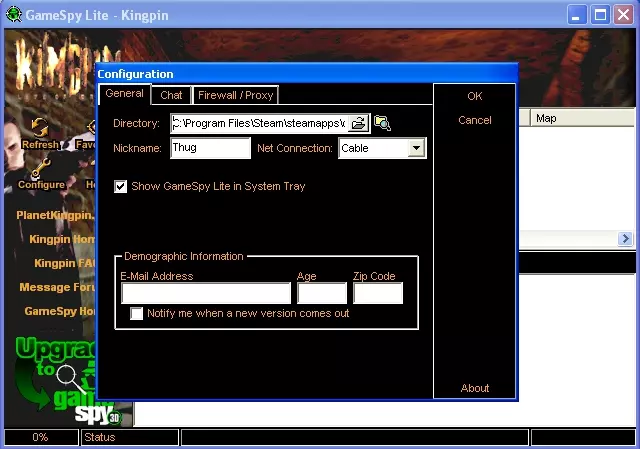Toggle Show GameSpy Lite in System Tray
640x449 pixels.
click(x=120, y=187)
